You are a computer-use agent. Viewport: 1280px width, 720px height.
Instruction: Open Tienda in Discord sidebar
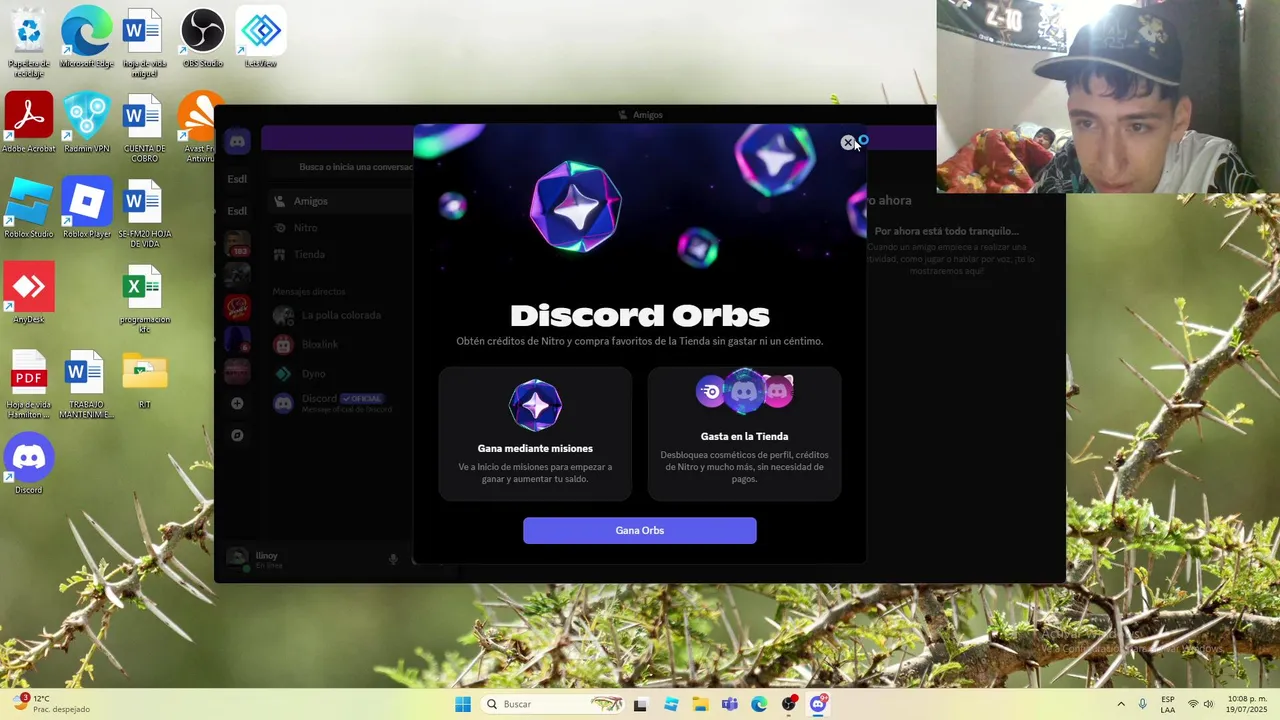tap(340, 254)
